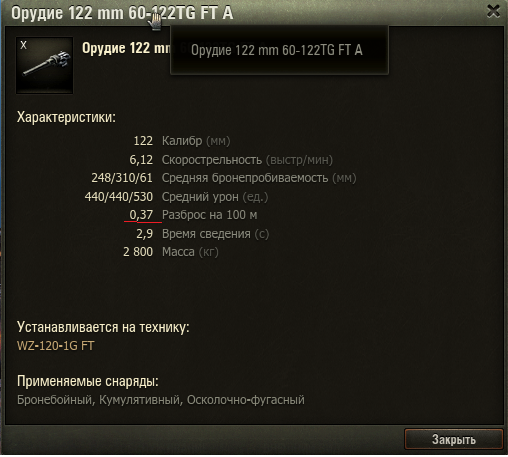Image resolution: width=508 pixels, height=457 pixels.
Task: Select the Скорострельность value 6,12
Action: click(x=141, y=160)
